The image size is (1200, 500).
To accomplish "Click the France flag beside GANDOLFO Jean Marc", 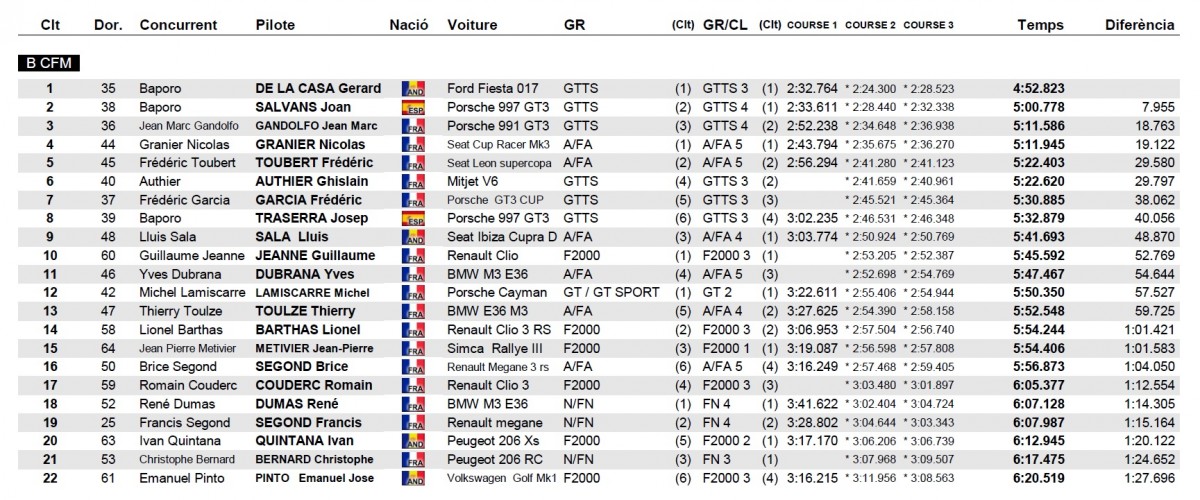I will pyautogui.click(x=412, y=126).
